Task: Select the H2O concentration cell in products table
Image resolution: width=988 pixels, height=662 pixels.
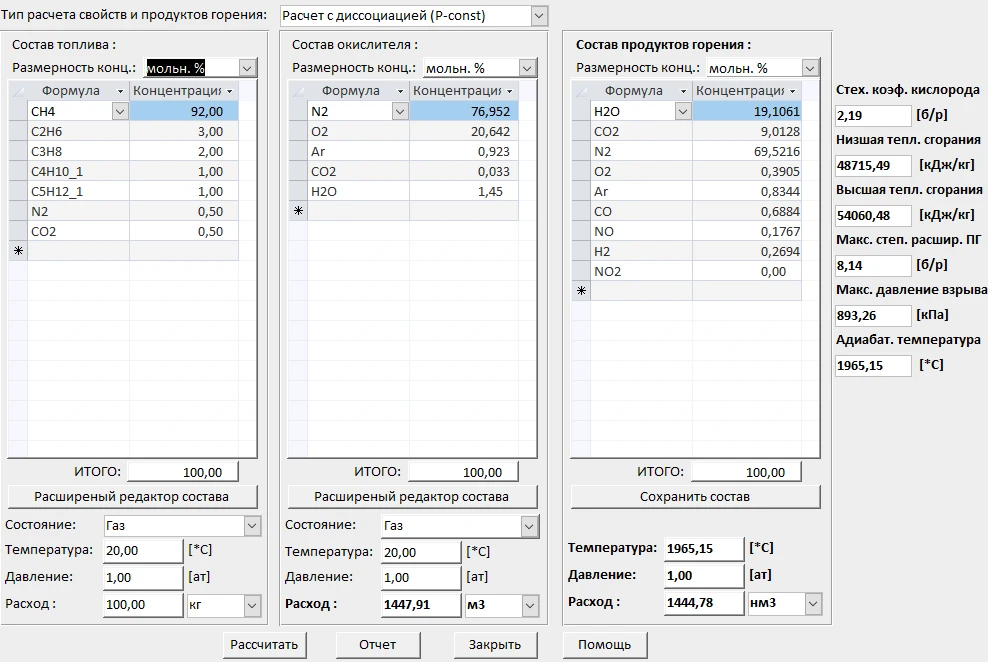Action: tap(746, 112)
